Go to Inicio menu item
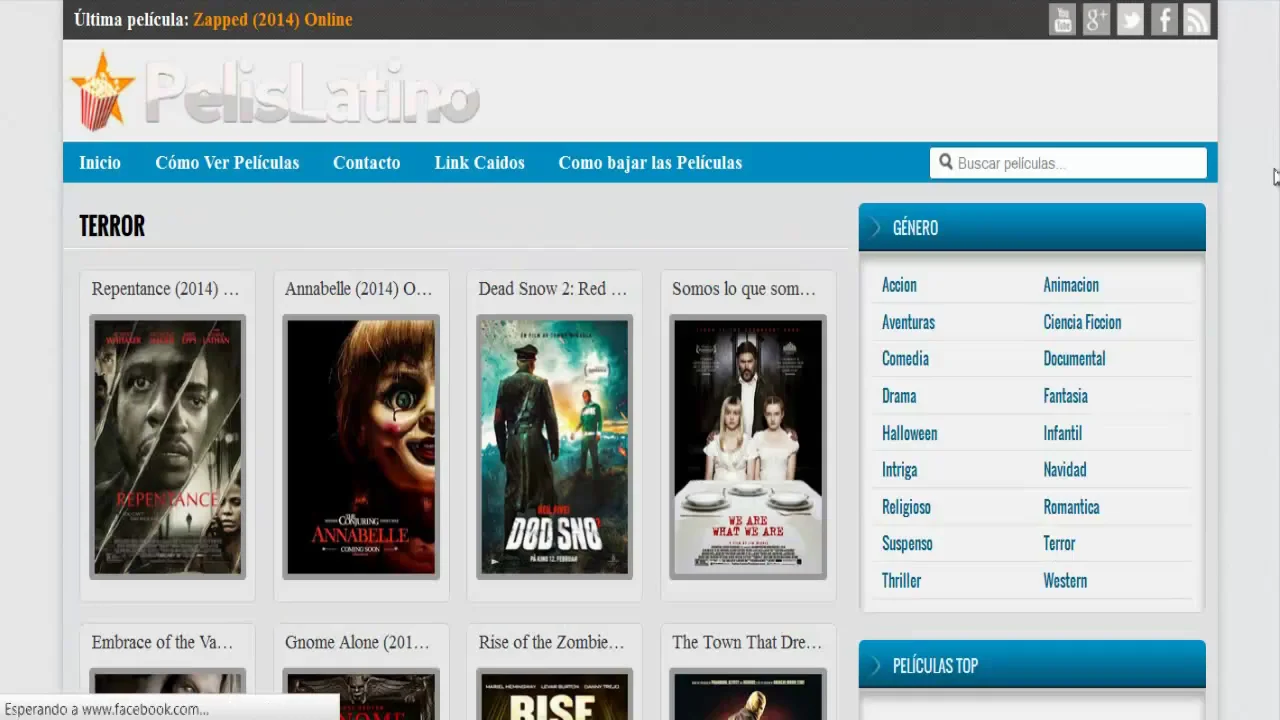The image size is (1280, 720). [x=100, y=162]
